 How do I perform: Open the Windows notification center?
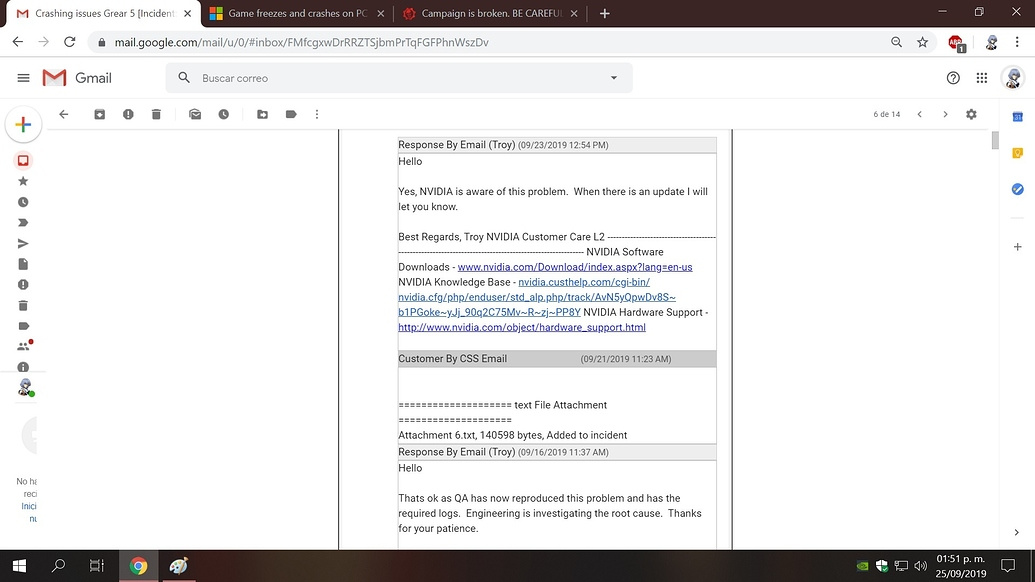(x=1008, y=566)
